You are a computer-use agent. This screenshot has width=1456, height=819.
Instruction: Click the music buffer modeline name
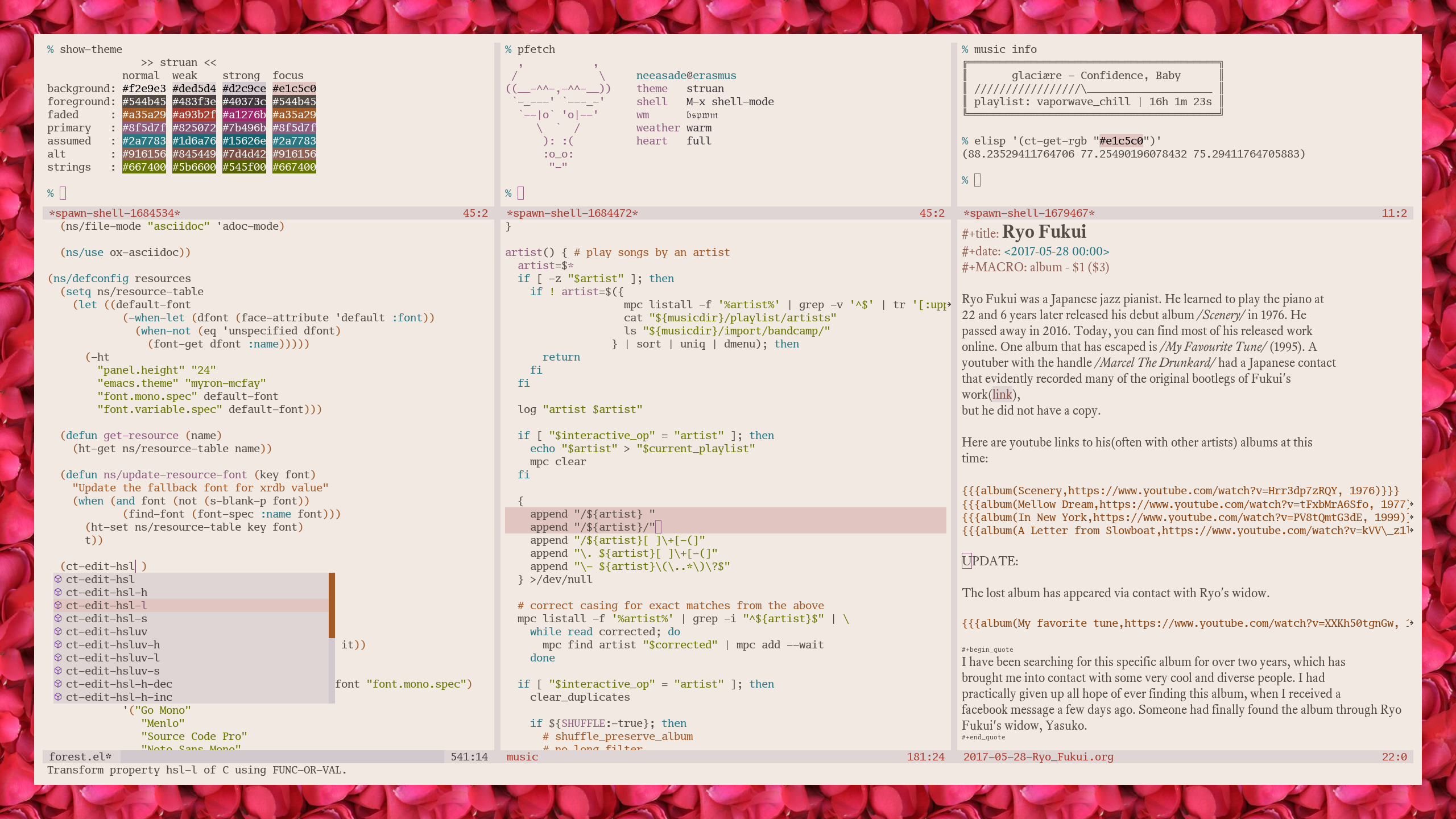(x=522, y=757)
